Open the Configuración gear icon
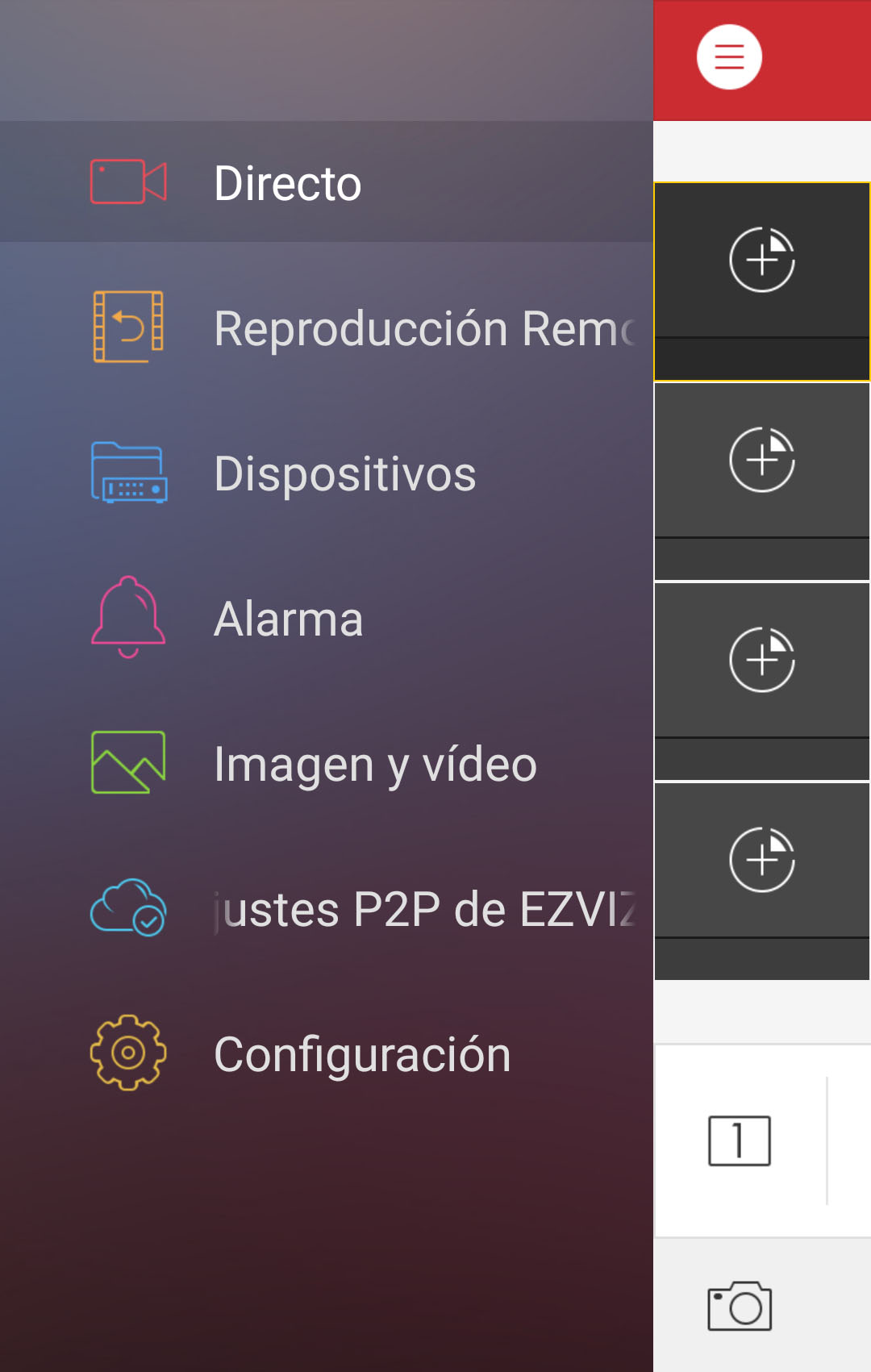The width and height of the screenshot is (871, 1372). click(128, 1053)
